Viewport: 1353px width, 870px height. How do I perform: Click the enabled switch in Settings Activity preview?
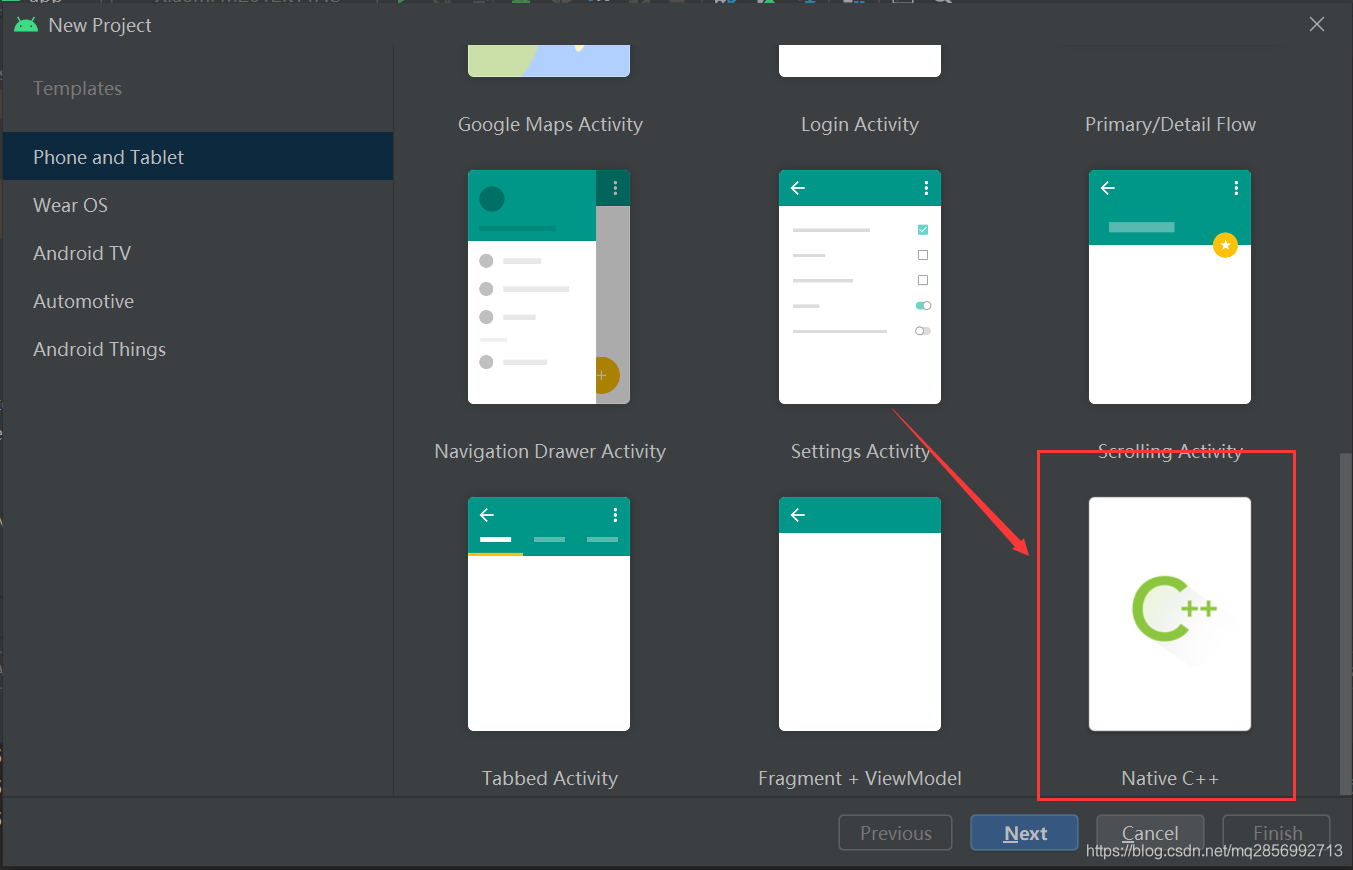[x=923, y=306]
